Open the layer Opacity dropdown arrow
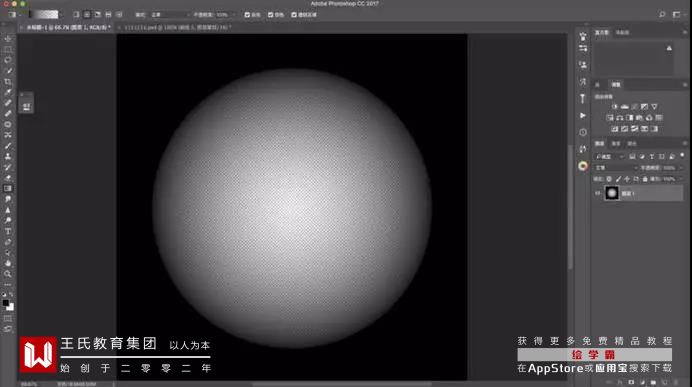Image resolution: width=692 pixels, height=387 pixels. [x=680, y=168]
